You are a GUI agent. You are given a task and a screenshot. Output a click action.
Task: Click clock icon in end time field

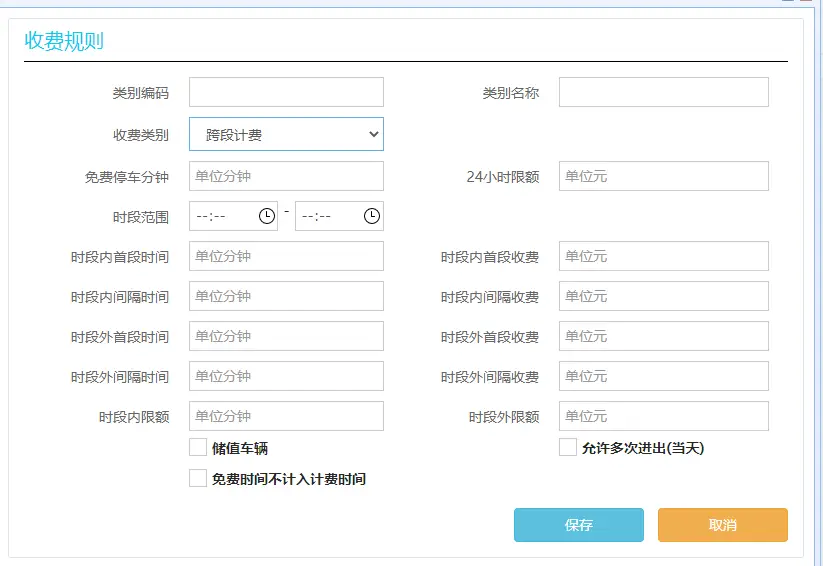point(372,216)
